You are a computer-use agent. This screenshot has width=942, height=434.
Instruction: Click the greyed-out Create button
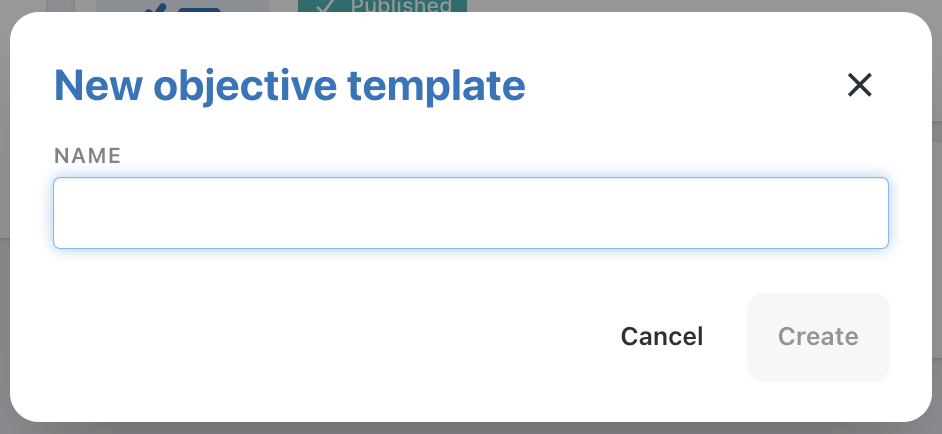(x=818, y=337)
